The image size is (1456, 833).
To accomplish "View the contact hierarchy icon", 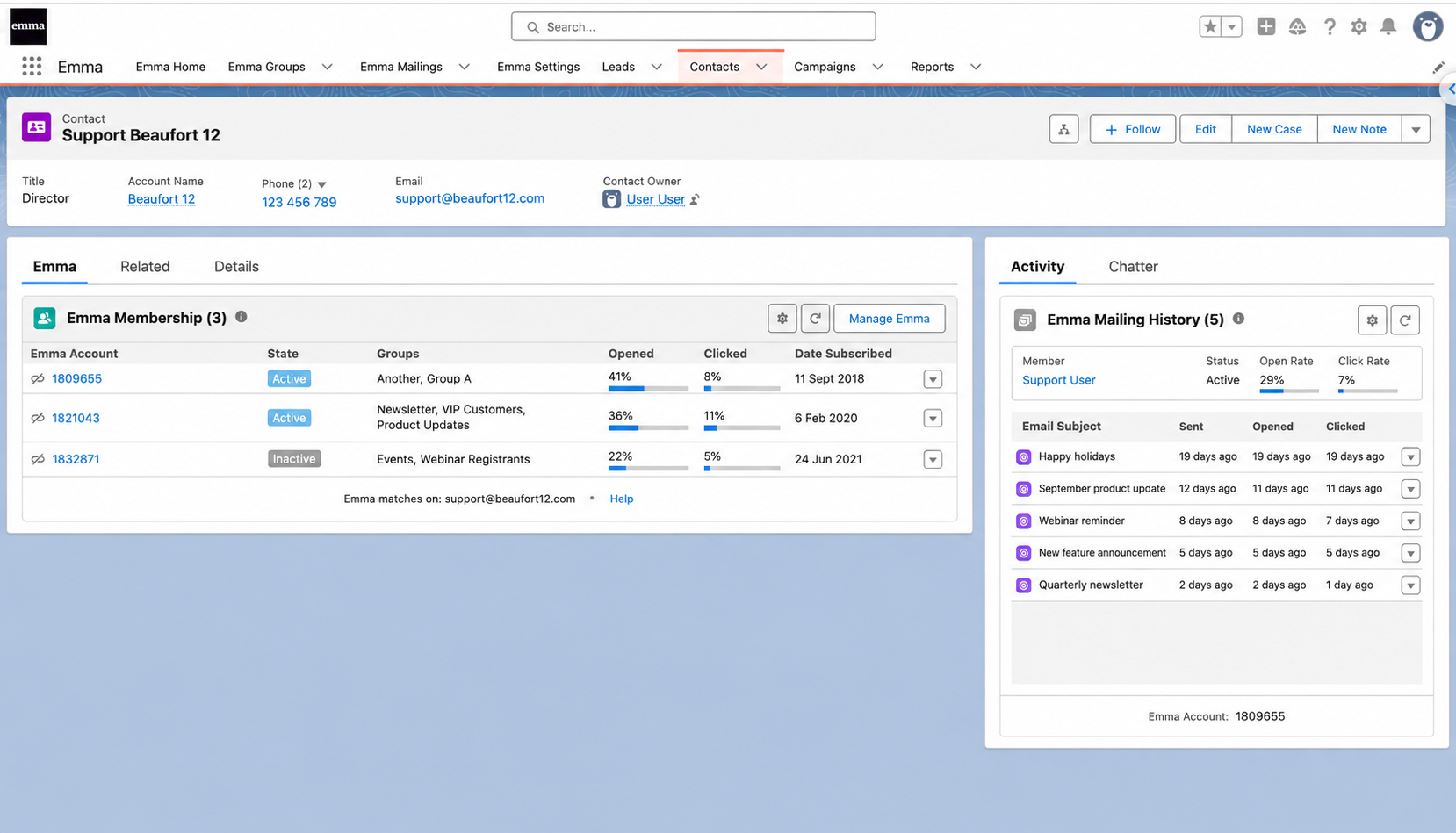I will (x=1063, y=129).
